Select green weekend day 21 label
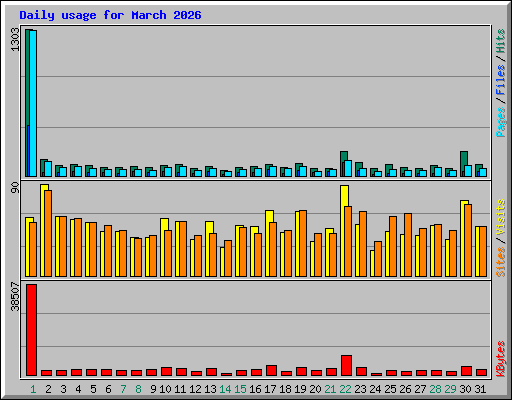Image resolution: width=512 pixels, height=400 pixels. pyautogui.click(x=330, y=389)
